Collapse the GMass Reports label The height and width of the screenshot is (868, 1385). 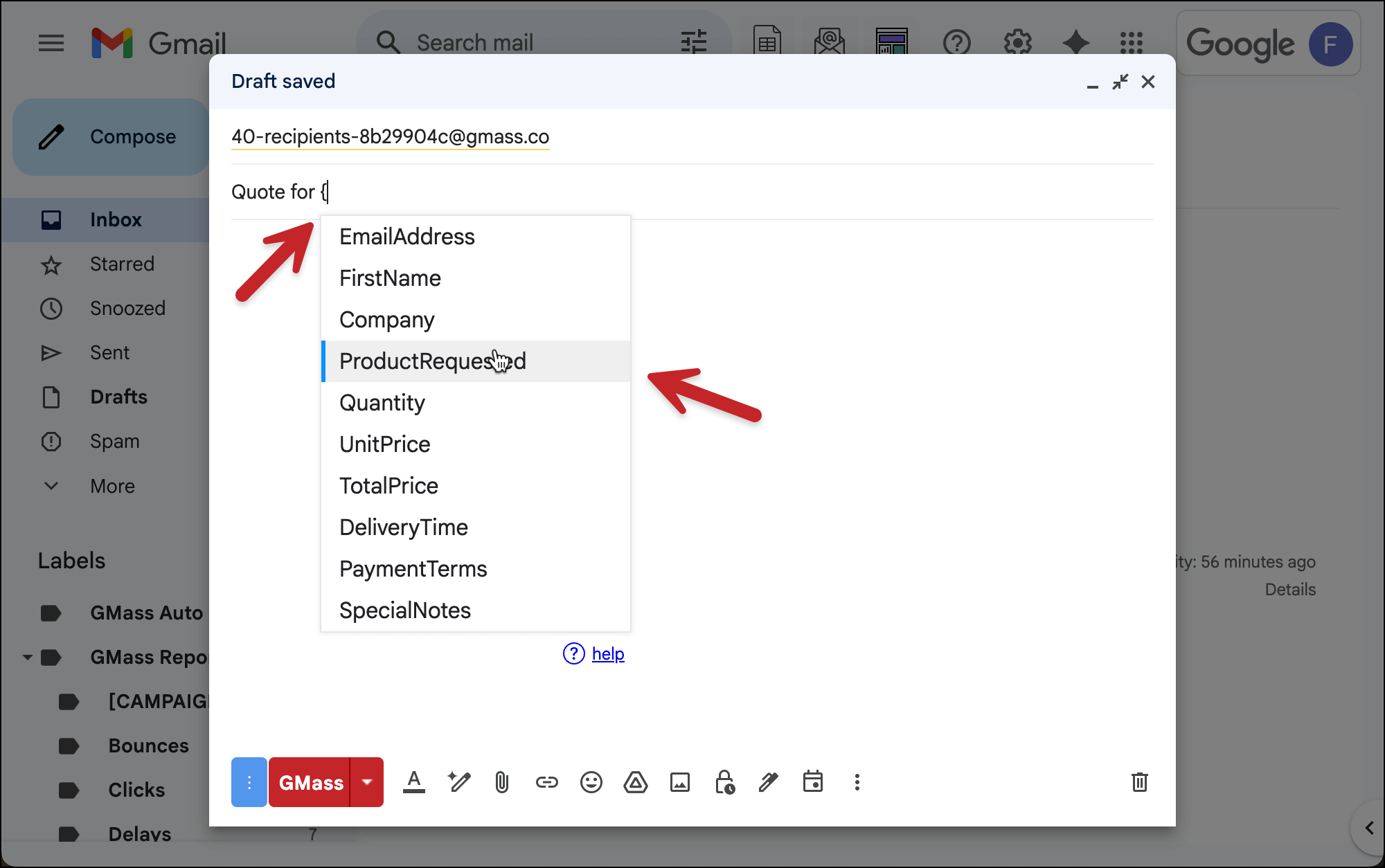point(27,657)
